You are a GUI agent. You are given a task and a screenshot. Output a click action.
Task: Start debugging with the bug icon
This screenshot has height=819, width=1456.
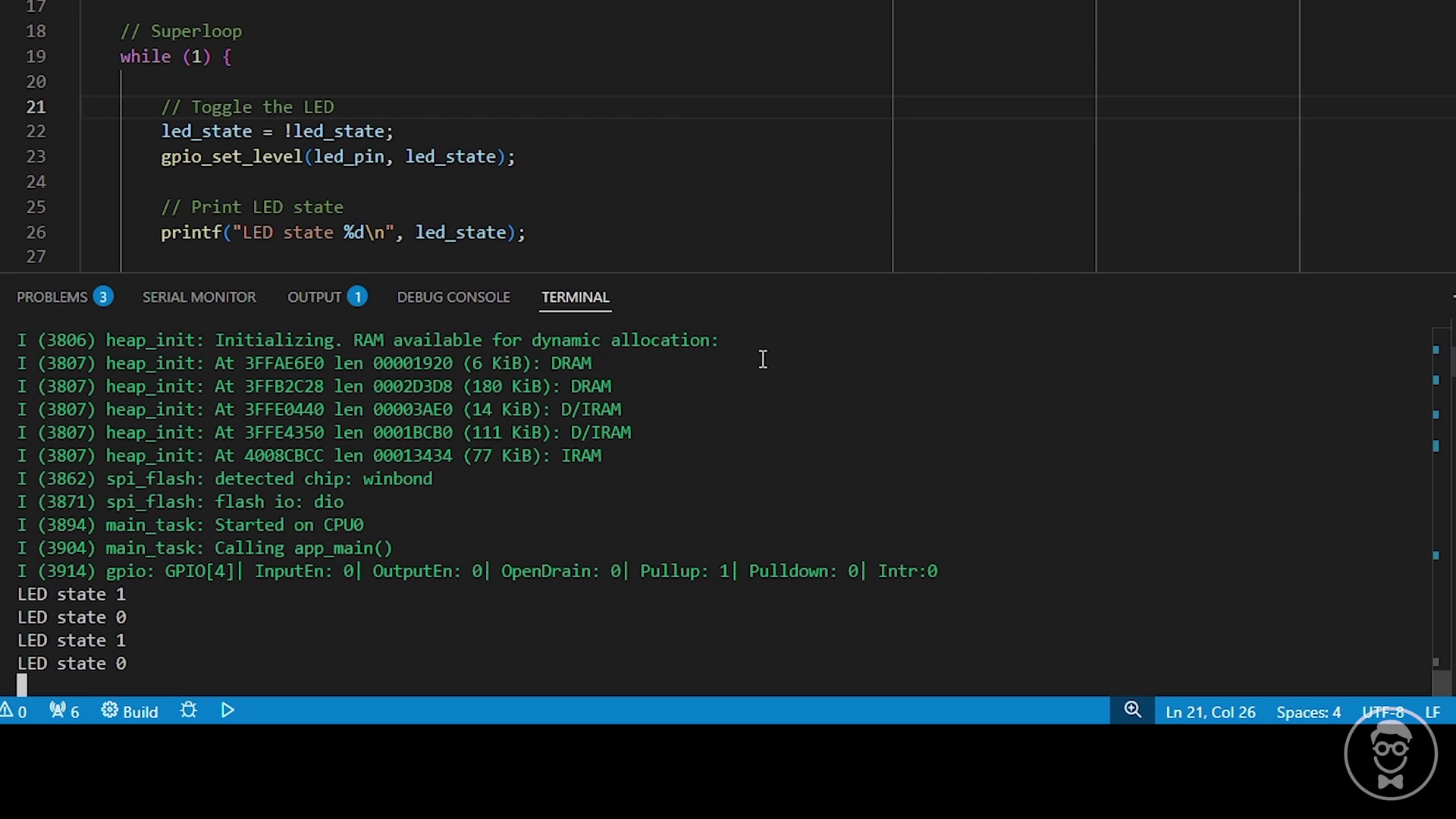pos(189,711)
